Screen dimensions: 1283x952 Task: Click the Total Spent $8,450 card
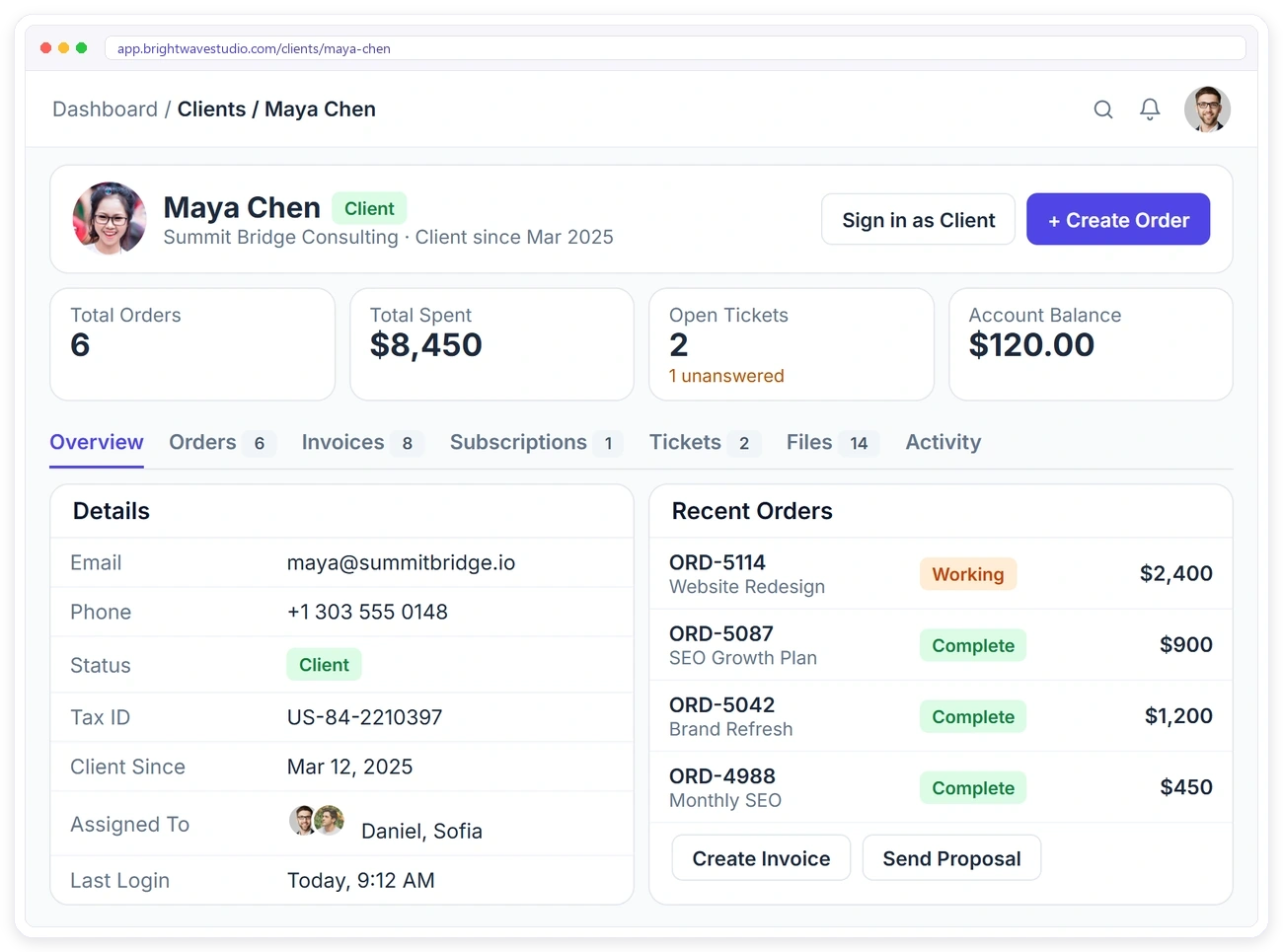[x=491, y=344]
